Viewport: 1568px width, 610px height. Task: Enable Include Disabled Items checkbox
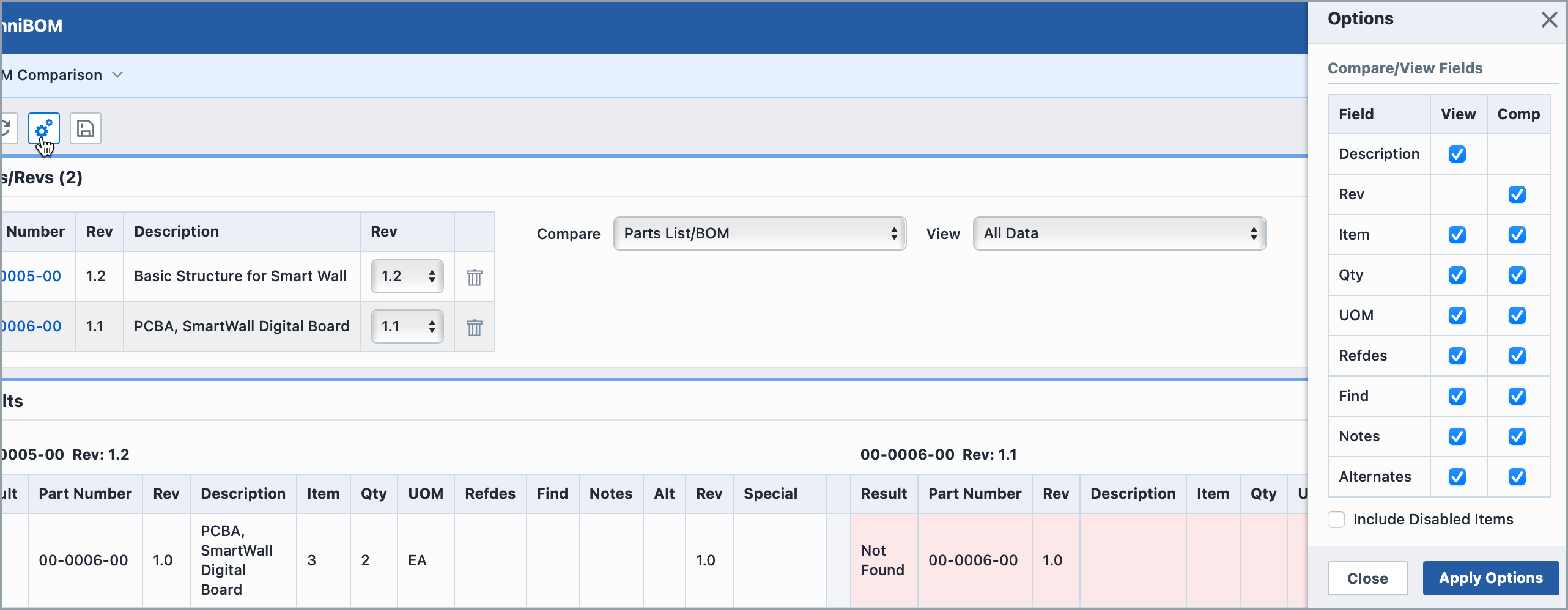pos(1336,520)
